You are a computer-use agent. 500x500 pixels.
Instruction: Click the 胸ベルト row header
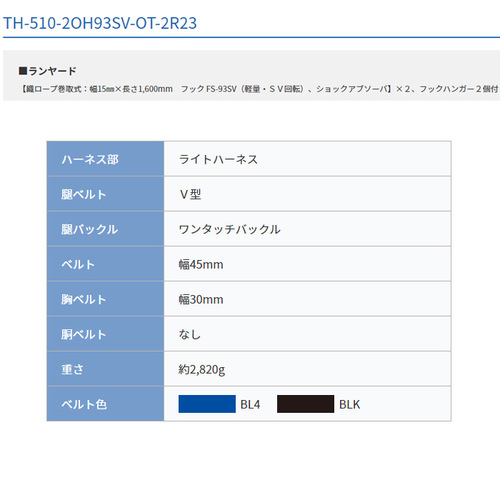pyautogui.click(x=105, y=299)
